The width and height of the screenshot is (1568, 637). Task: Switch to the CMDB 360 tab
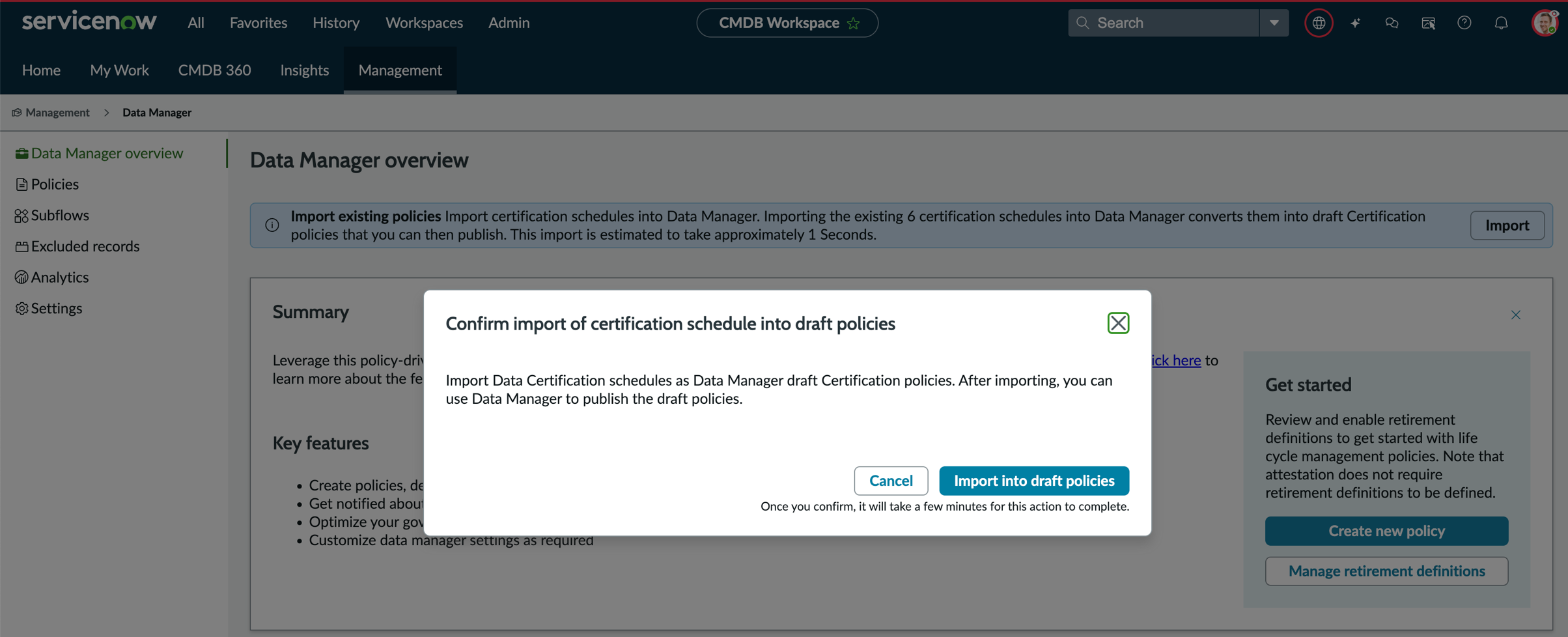point(214,70)
